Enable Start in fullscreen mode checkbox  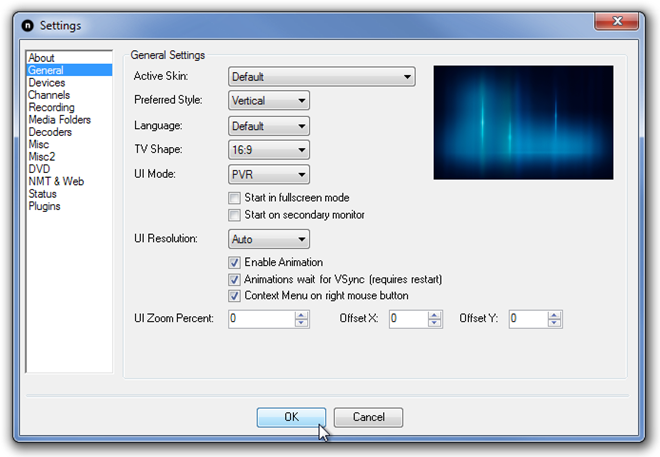pyautogui.click(x=234, y=198)
